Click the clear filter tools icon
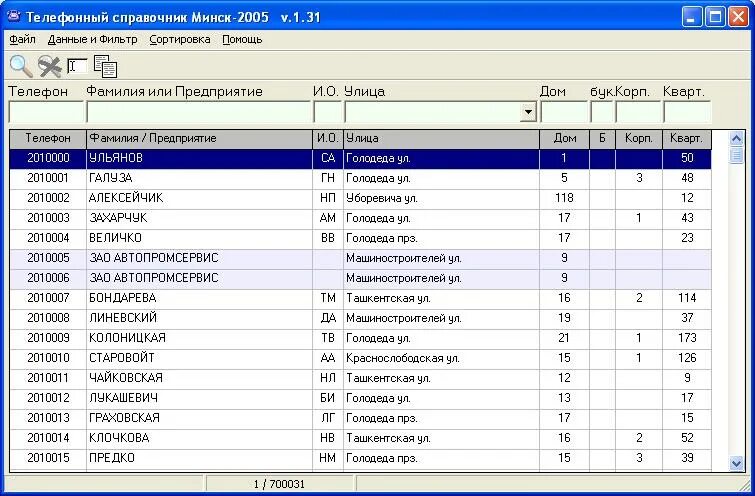The width and height of the screenshot is (755, 496). (50, 66)
